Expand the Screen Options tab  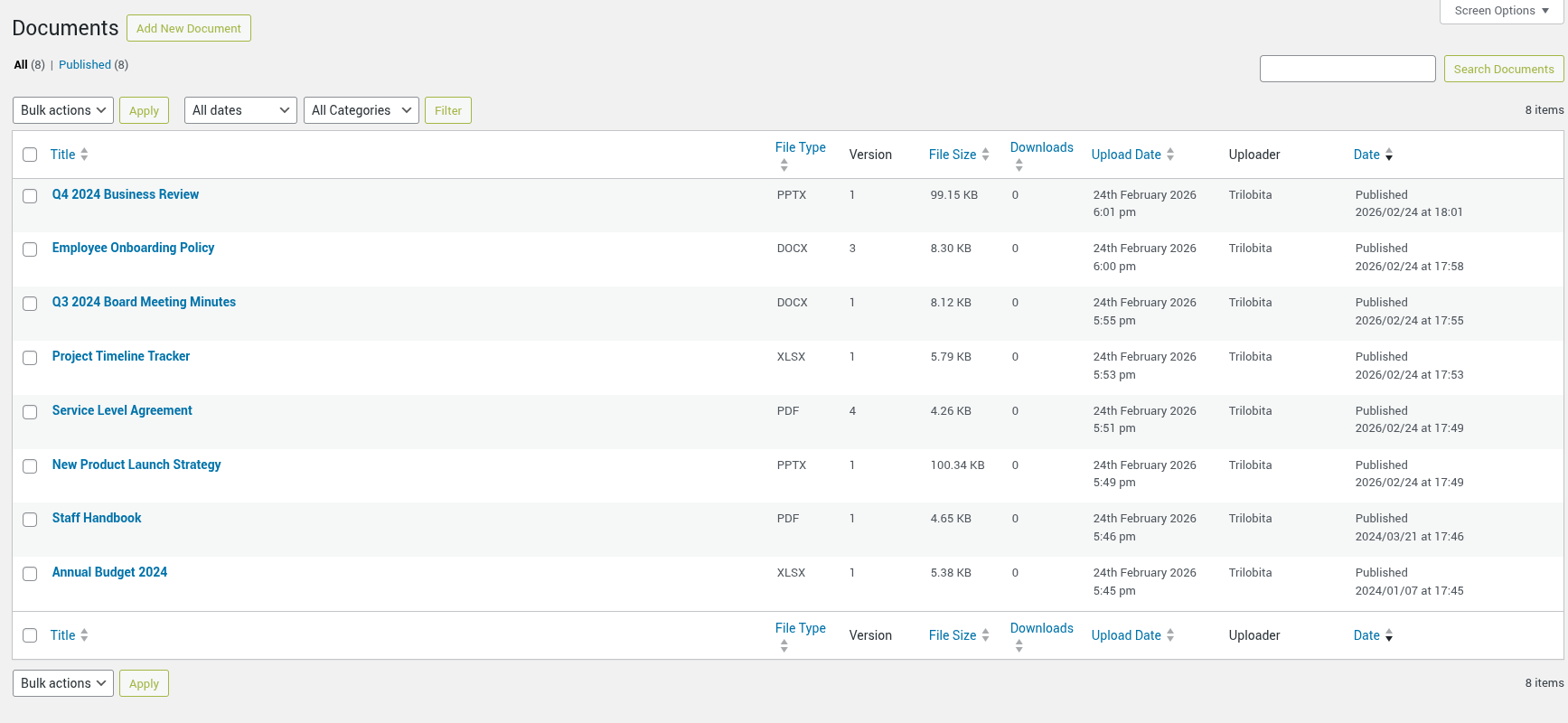[1501, 11]
